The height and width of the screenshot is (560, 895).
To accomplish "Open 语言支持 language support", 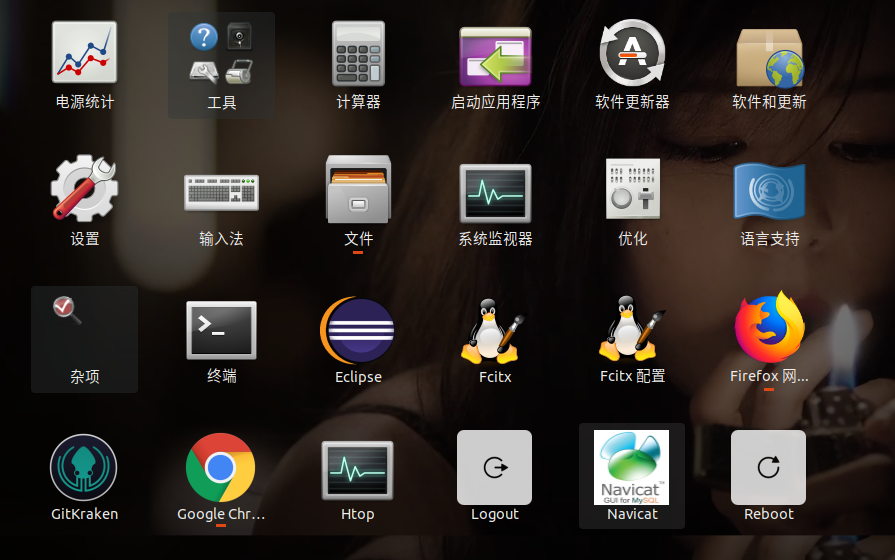I will pos(769,191).
